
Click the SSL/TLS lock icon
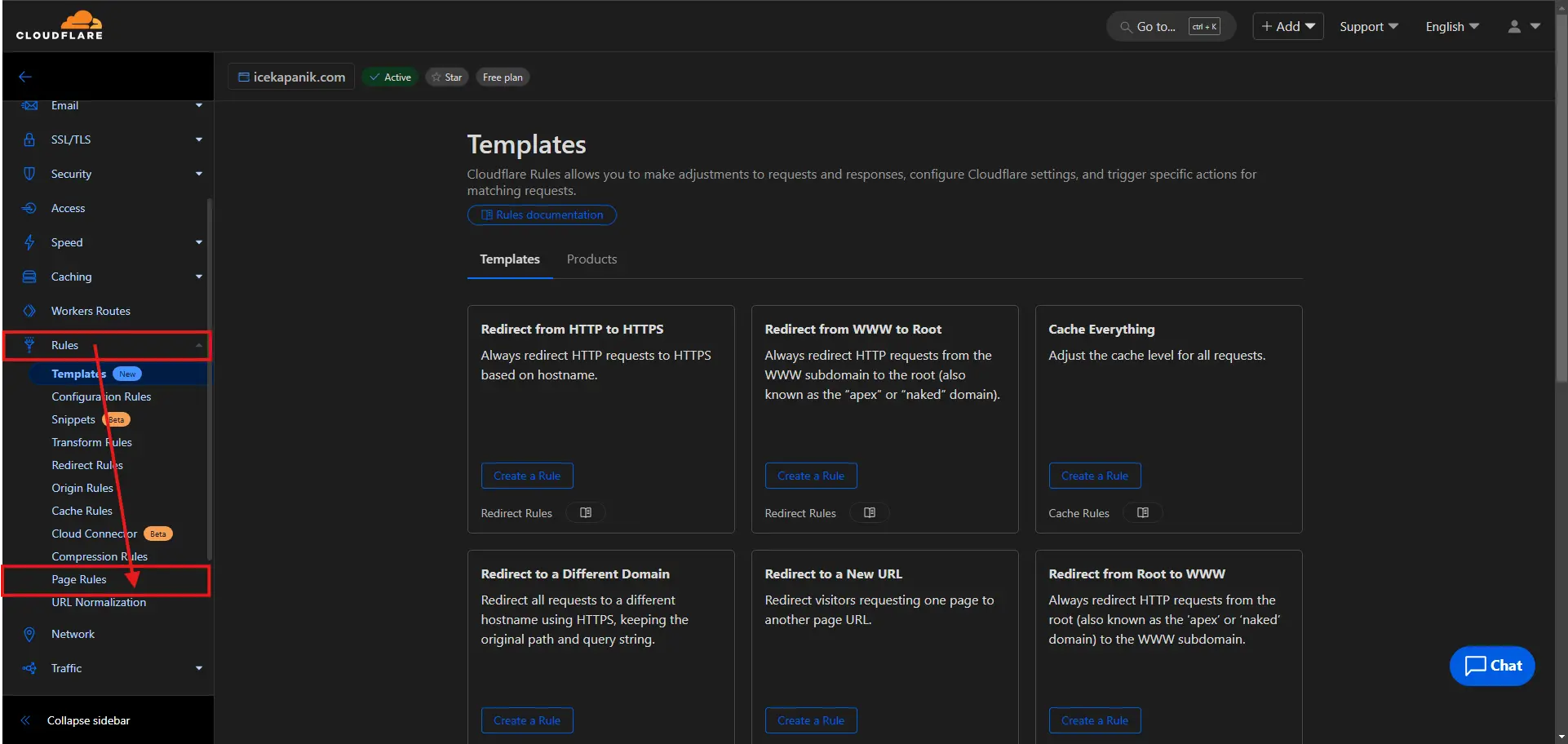[29, 139]
